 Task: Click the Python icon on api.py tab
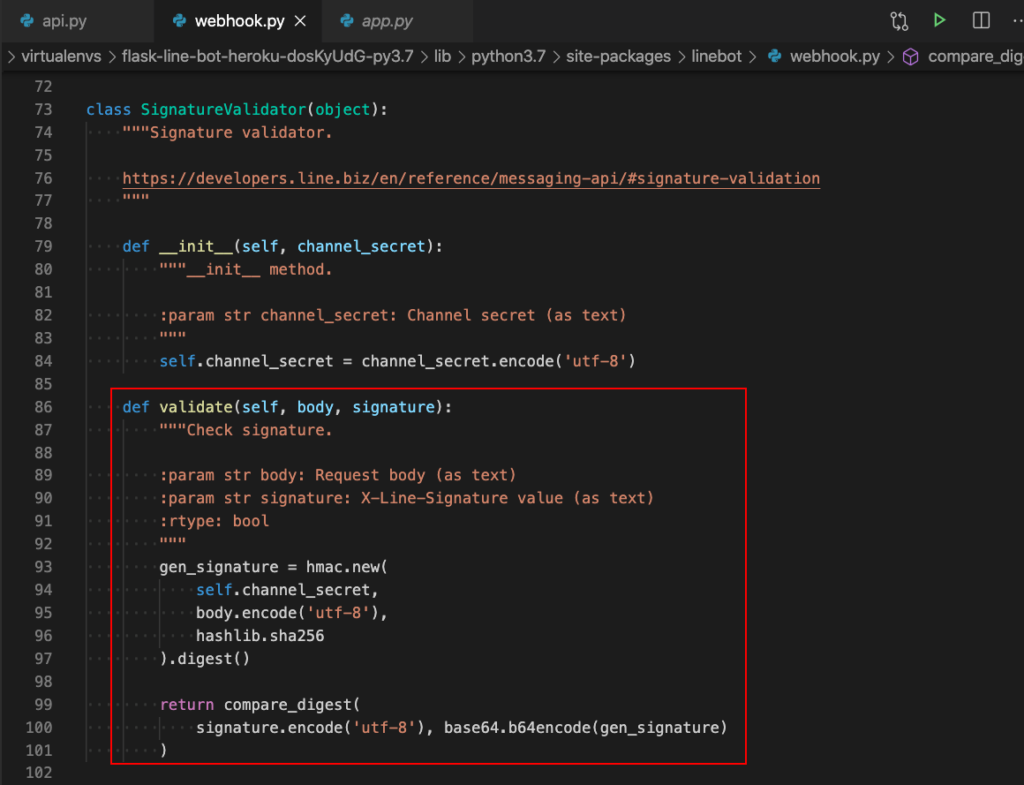point(27,20)
